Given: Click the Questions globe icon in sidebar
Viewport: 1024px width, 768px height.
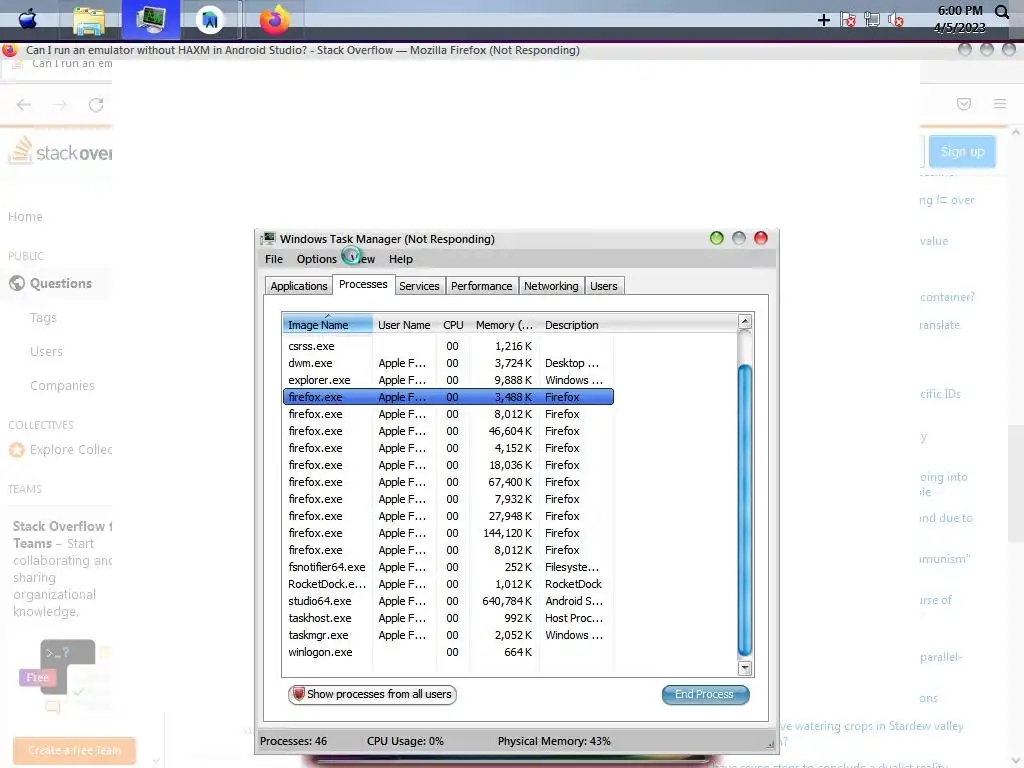Looking at the screenshot, I should tap(17, 283).
